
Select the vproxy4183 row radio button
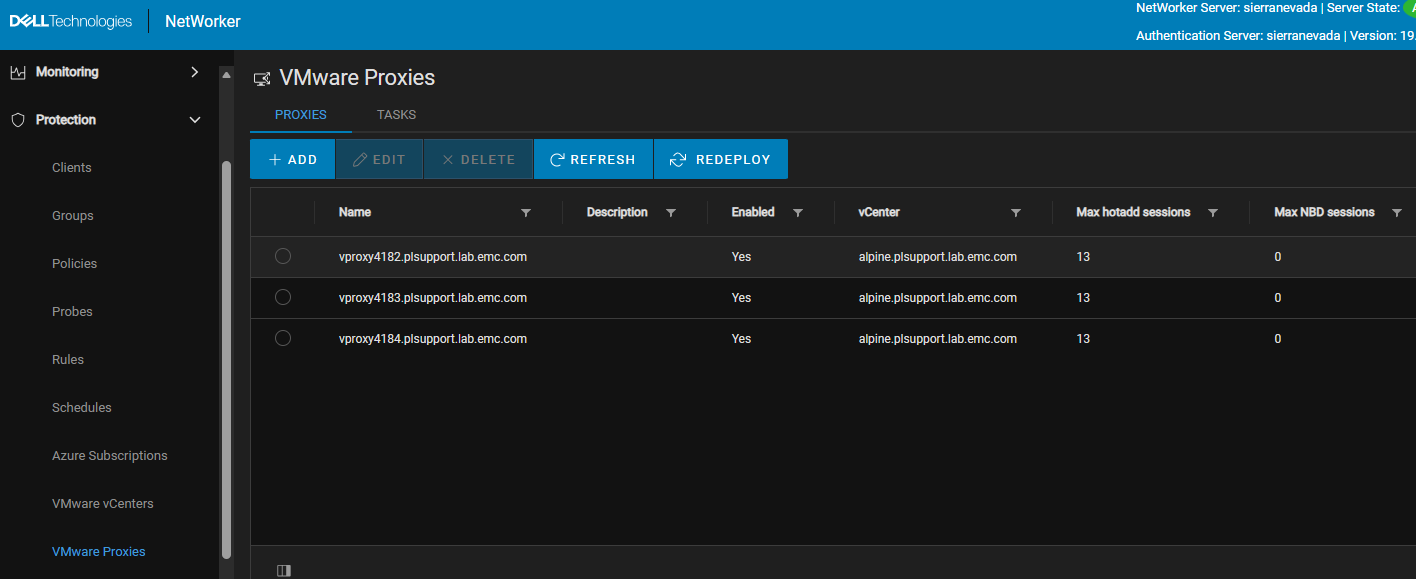(283, 298)
